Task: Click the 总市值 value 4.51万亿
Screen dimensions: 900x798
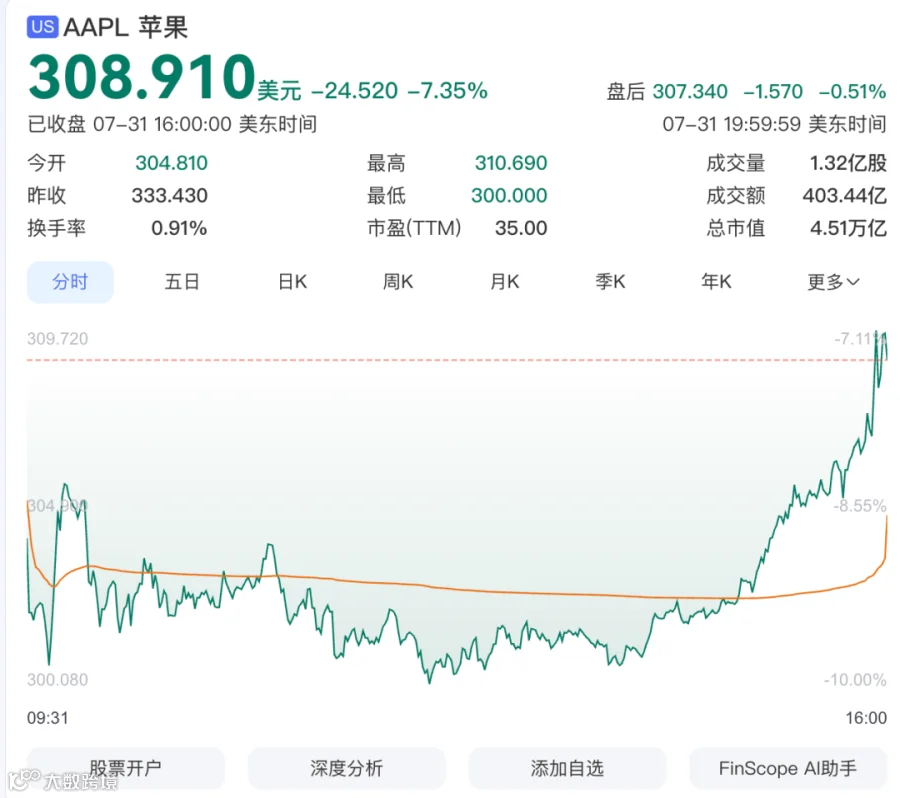Action: tap(848, 228)
